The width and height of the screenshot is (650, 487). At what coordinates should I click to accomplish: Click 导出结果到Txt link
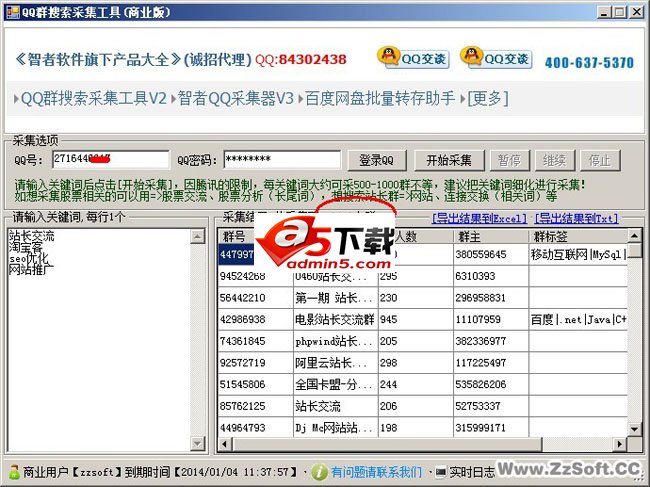pyautogui.click(x=576, y=218)
